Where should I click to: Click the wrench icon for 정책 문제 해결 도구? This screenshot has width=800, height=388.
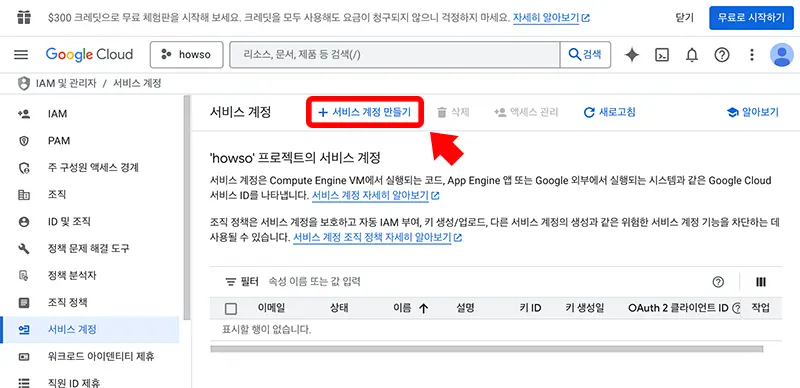[x=23, y=249]
